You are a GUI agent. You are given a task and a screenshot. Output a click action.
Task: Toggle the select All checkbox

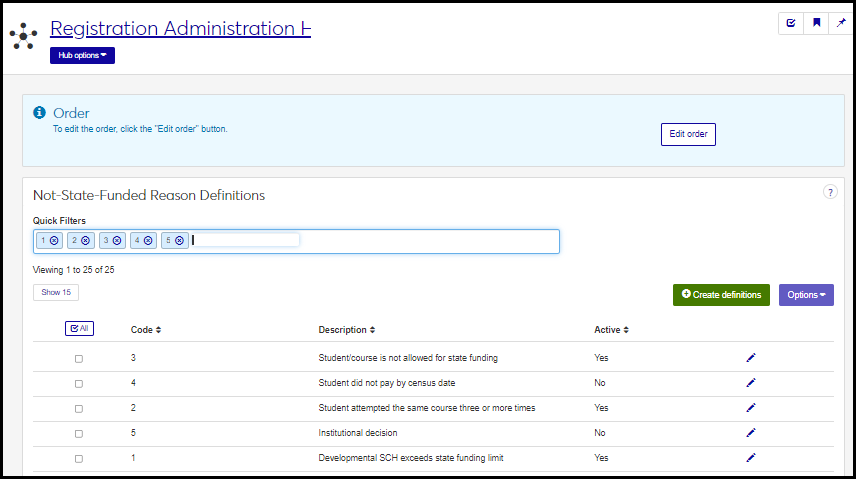[79, 328]
